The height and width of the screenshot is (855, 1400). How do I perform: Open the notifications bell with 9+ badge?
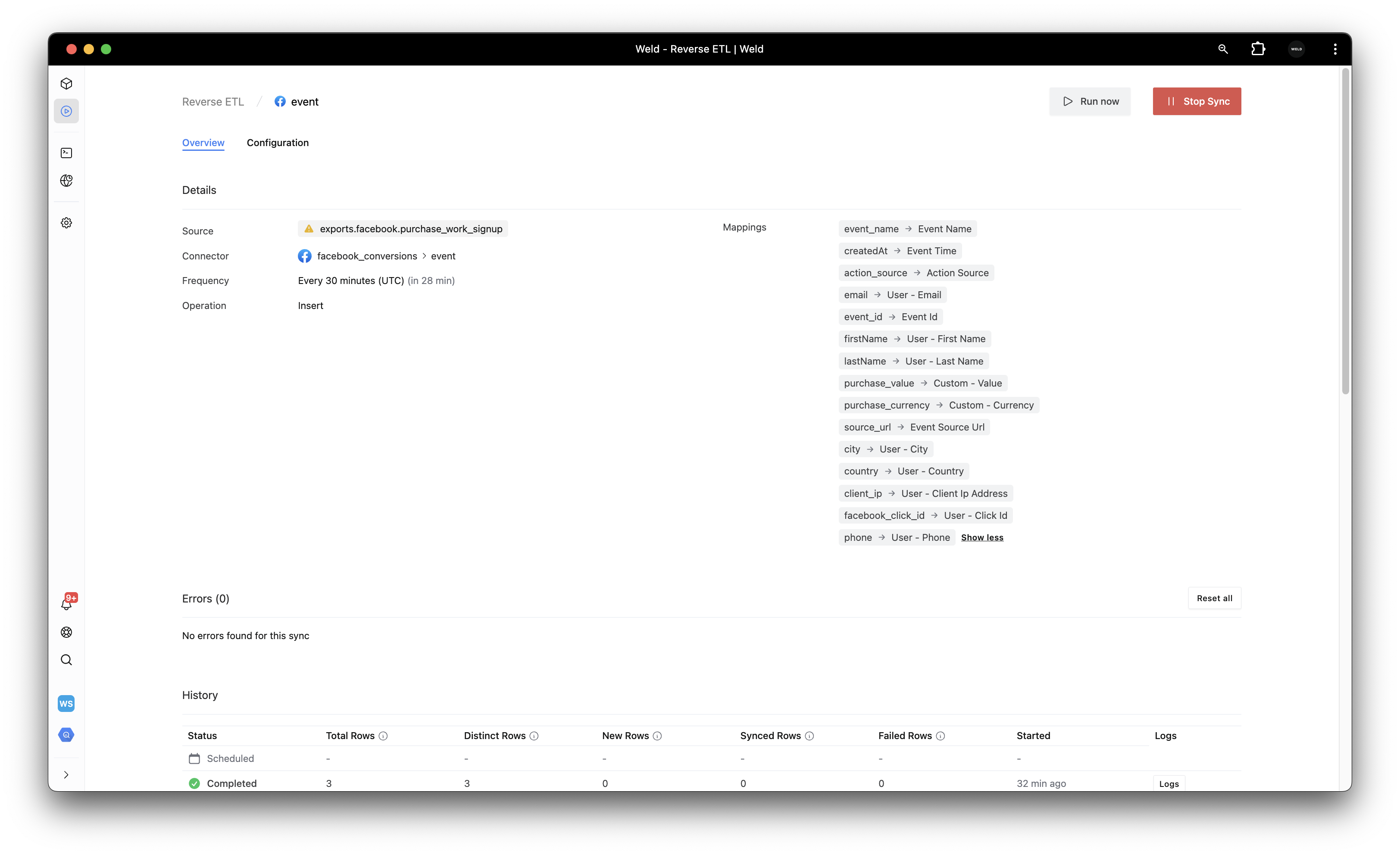click(66, 604)
